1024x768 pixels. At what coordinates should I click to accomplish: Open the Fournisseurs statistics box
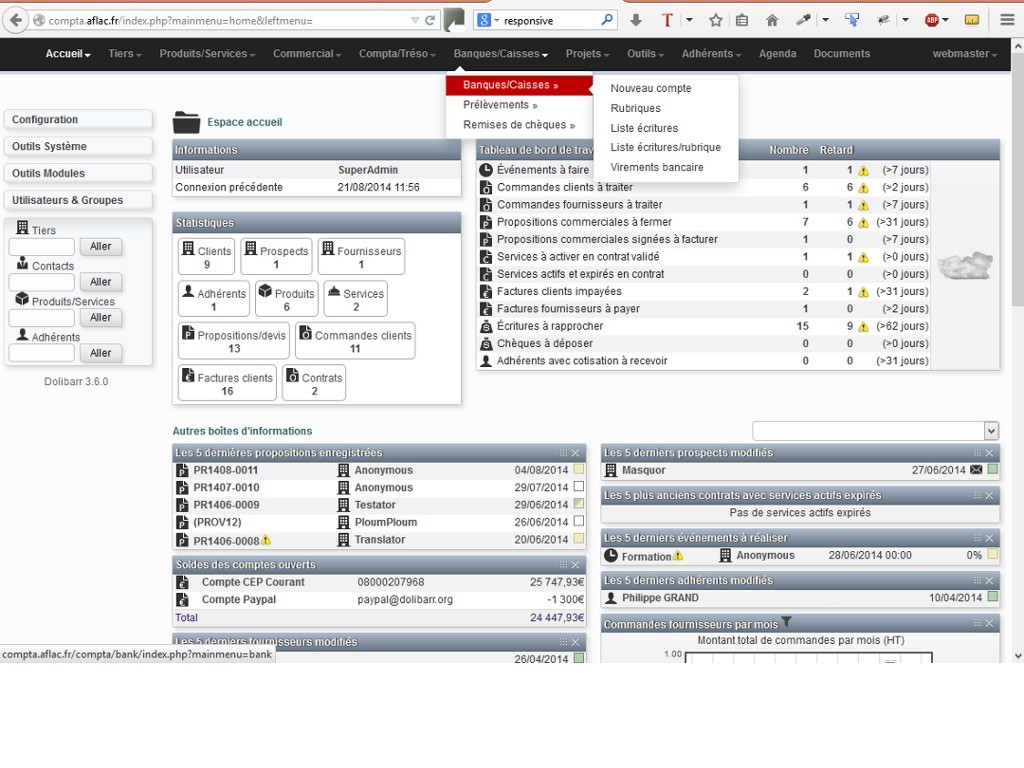point(361,256)
